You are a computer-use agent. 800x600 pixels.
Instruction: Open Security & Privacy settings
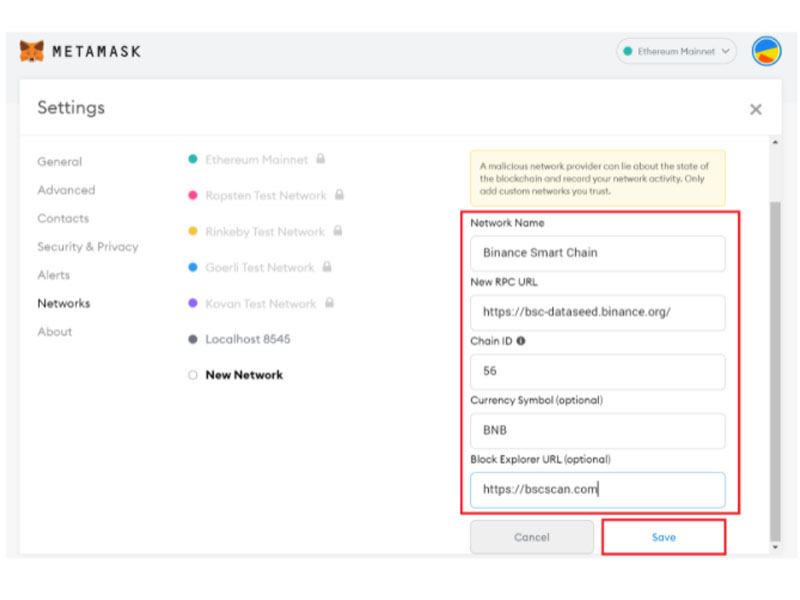coord(88,247)
